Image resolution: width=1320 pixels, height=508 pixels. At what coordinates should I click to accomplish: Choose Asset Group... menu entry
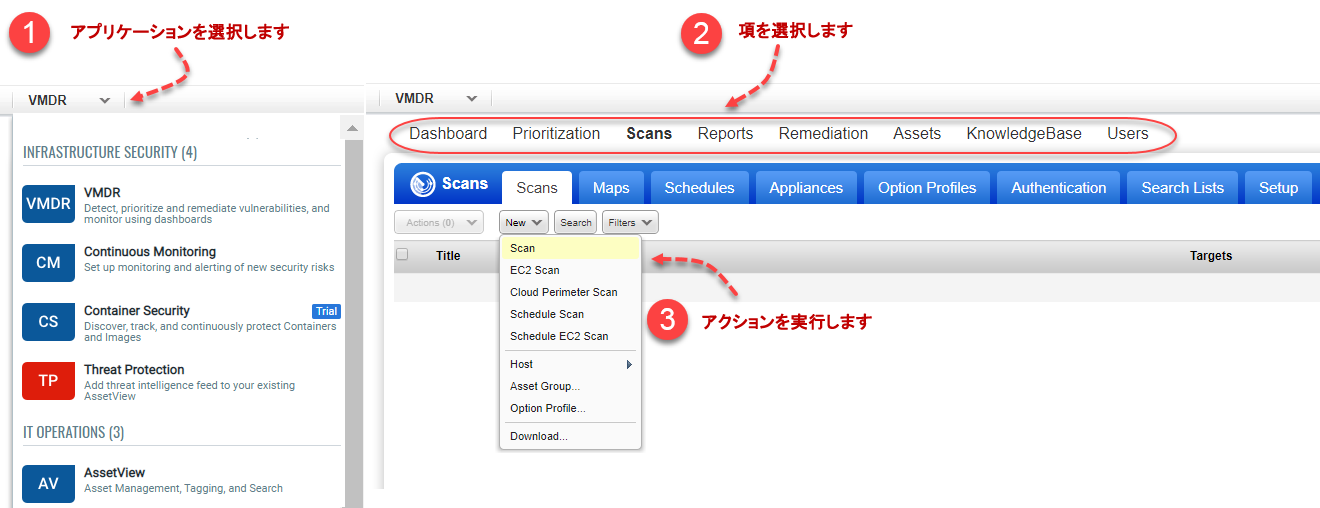click(x=570, y=386)
